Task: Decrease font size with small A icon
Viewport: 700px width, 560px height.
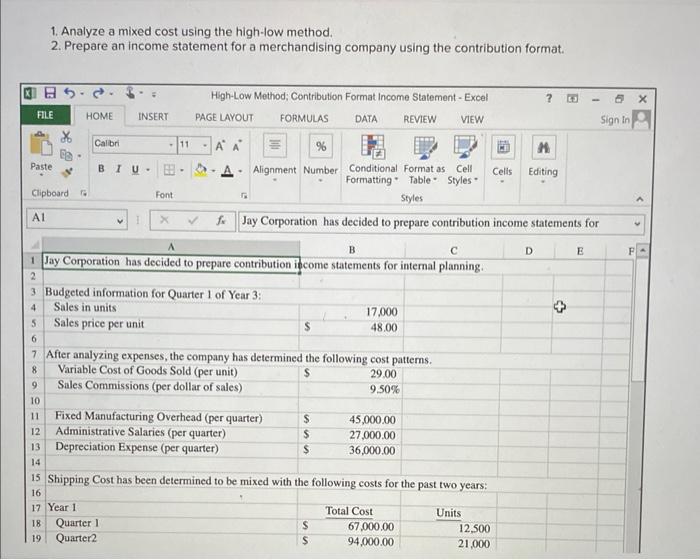Action: (x=237, y=146)
